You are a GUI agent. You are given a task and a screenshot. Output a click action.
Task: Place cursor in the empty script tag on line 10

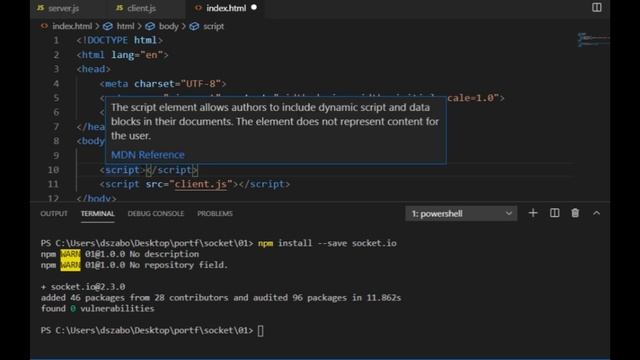[x=148, y=170]
